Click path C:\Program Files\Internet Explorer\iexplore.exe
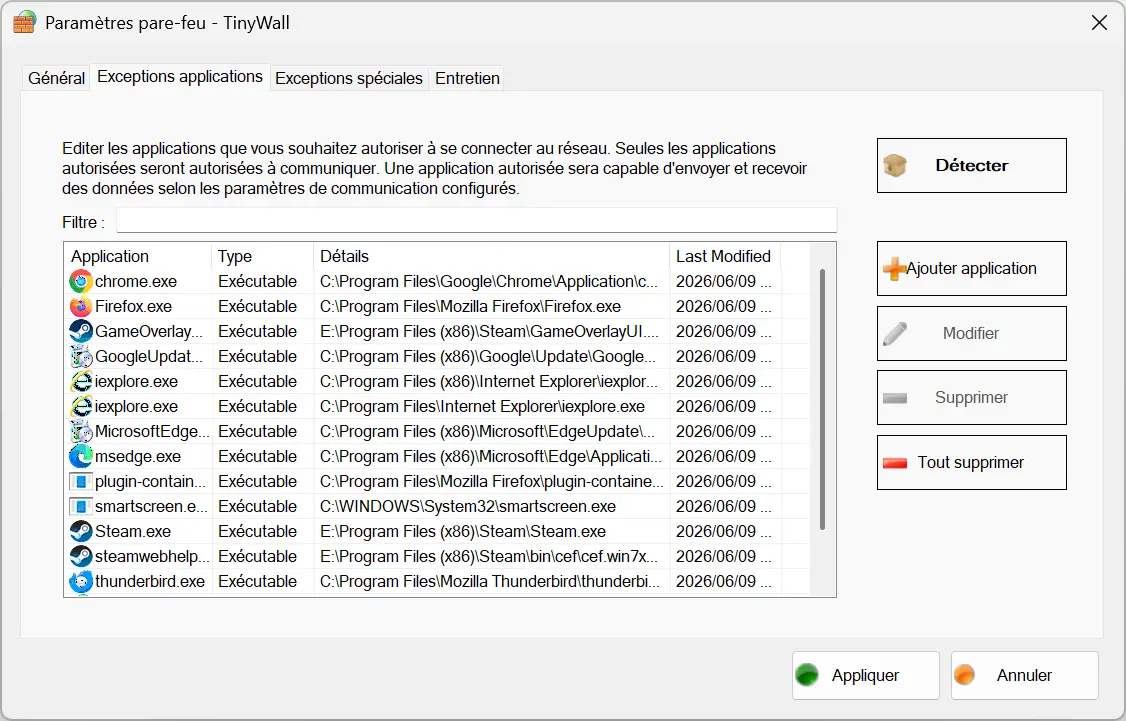The image size is (1126, 721). (x=482, y=406)
